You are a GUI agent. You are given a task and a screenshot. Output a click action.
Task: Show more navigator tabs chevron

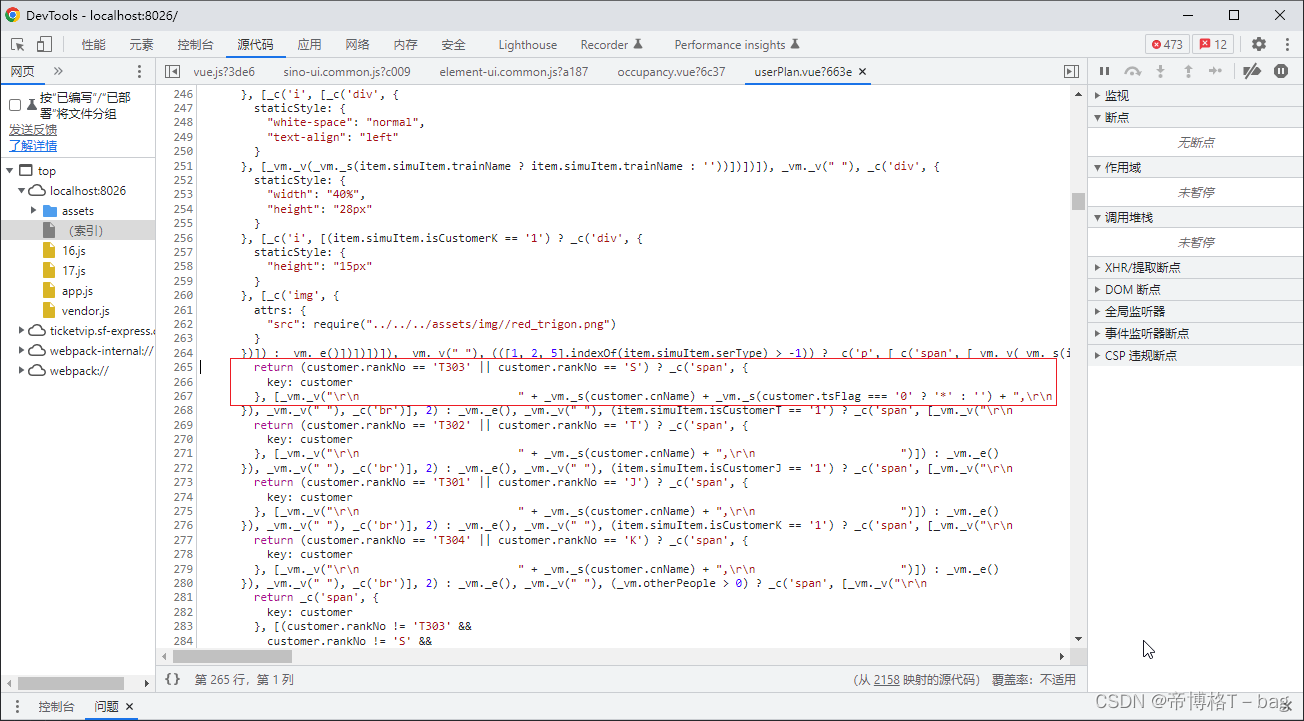pyautogui.click(x=58, y=71)
